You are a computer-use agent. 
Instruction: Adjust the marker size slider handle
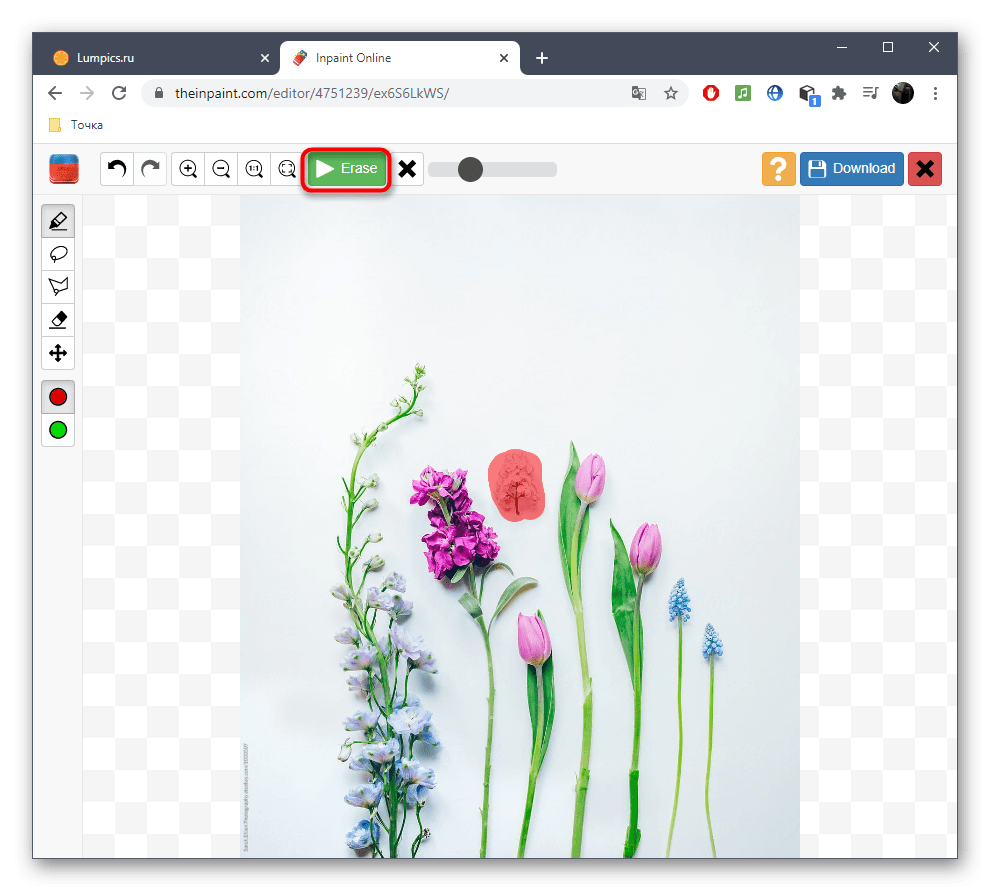pos(470,169)
